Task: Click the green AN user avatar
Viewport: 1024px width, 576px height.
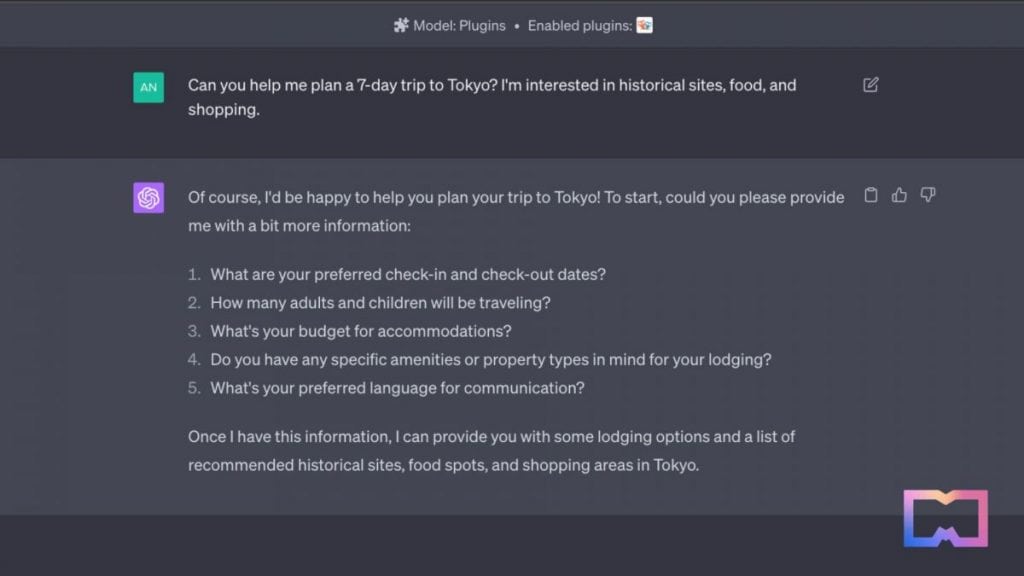Action: click(149, 88)
